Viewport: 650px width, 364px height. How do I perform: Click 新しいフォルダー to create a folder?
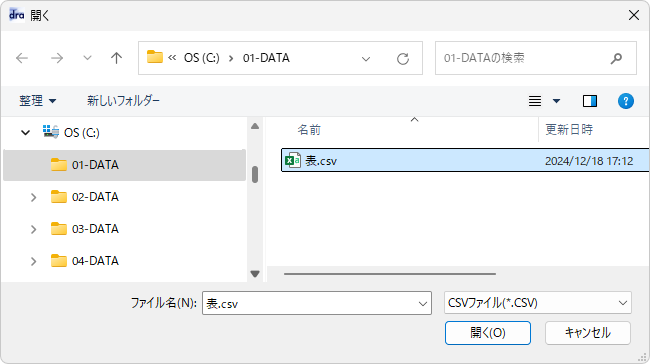[123, 101]
